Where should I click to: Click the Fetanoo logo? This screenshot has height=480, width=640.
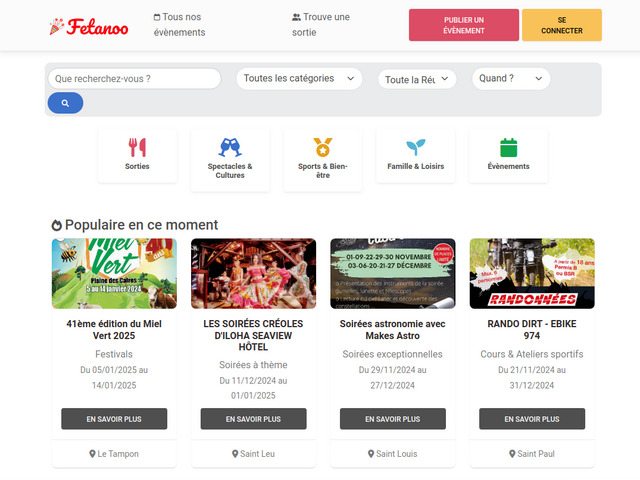point(89,27)
